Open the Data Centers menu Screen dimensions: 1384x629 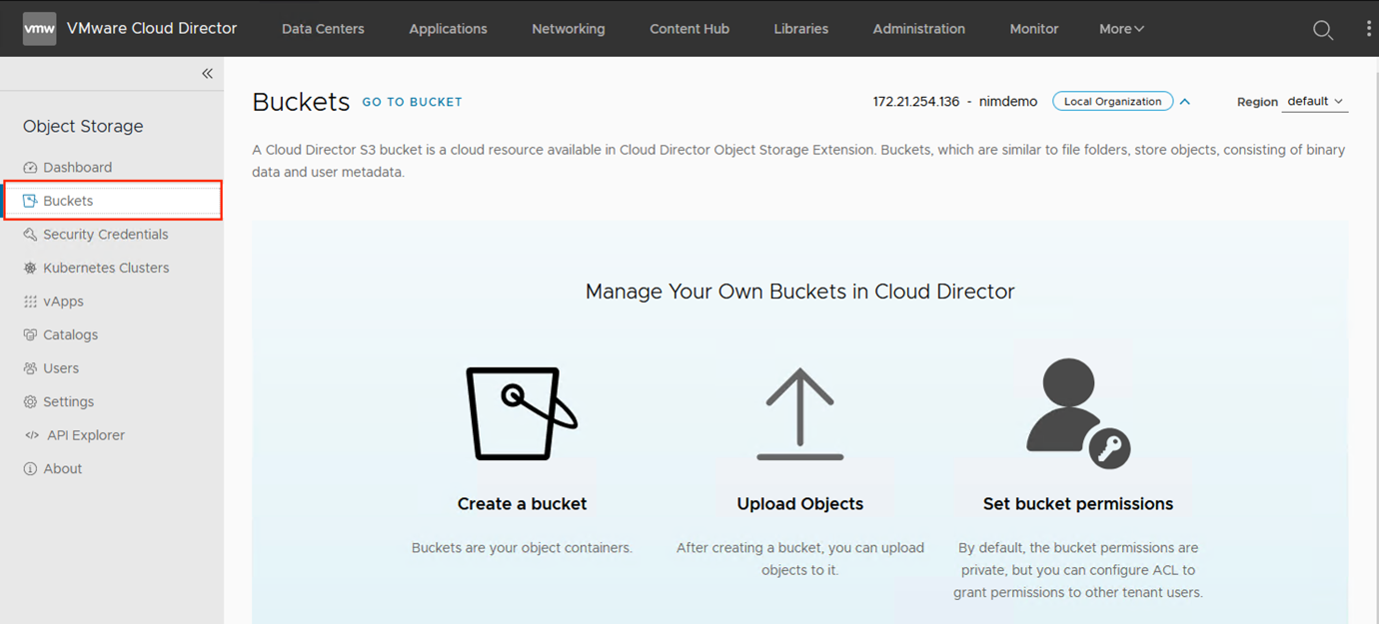pyautogui.click(x=323, y=29)
